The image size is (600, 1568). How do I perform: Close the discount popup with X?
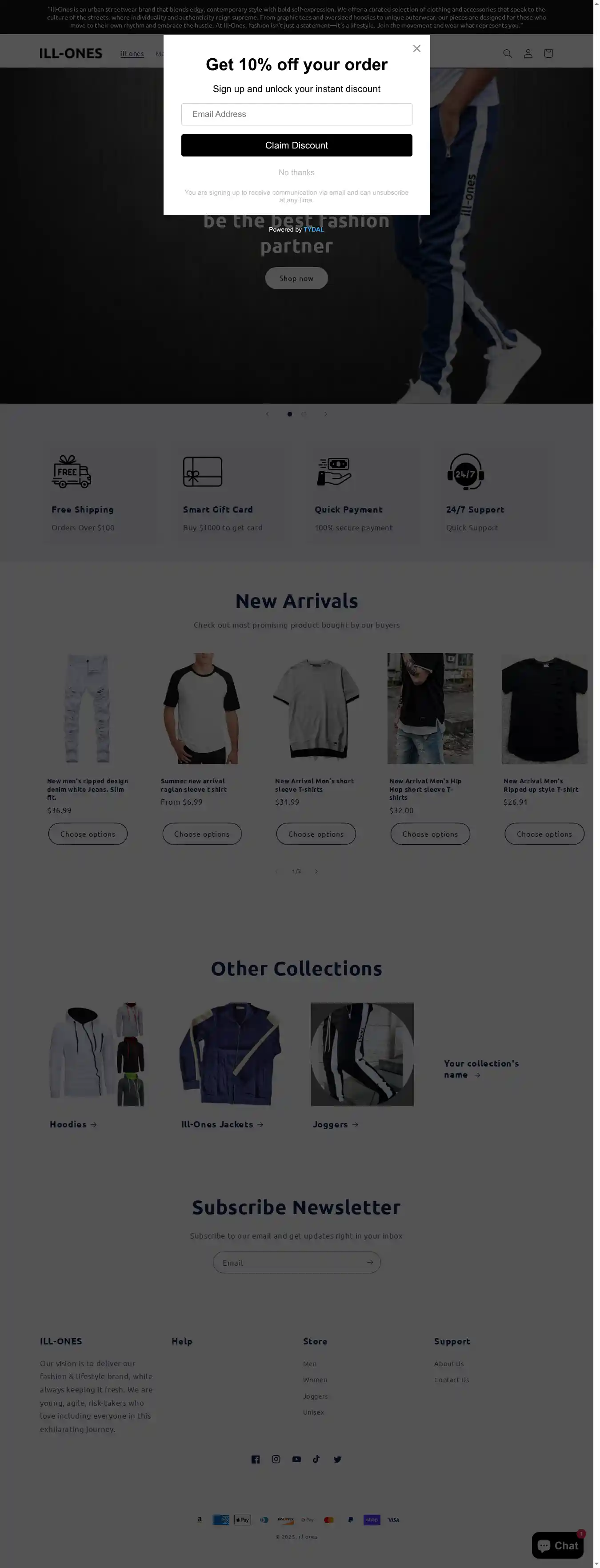[417, 49]
